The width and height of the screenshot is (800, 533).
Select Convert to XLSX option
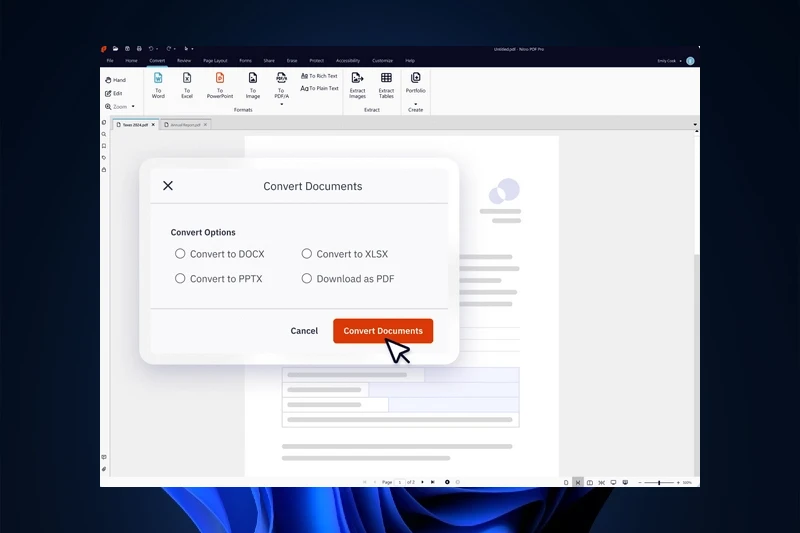345,254
